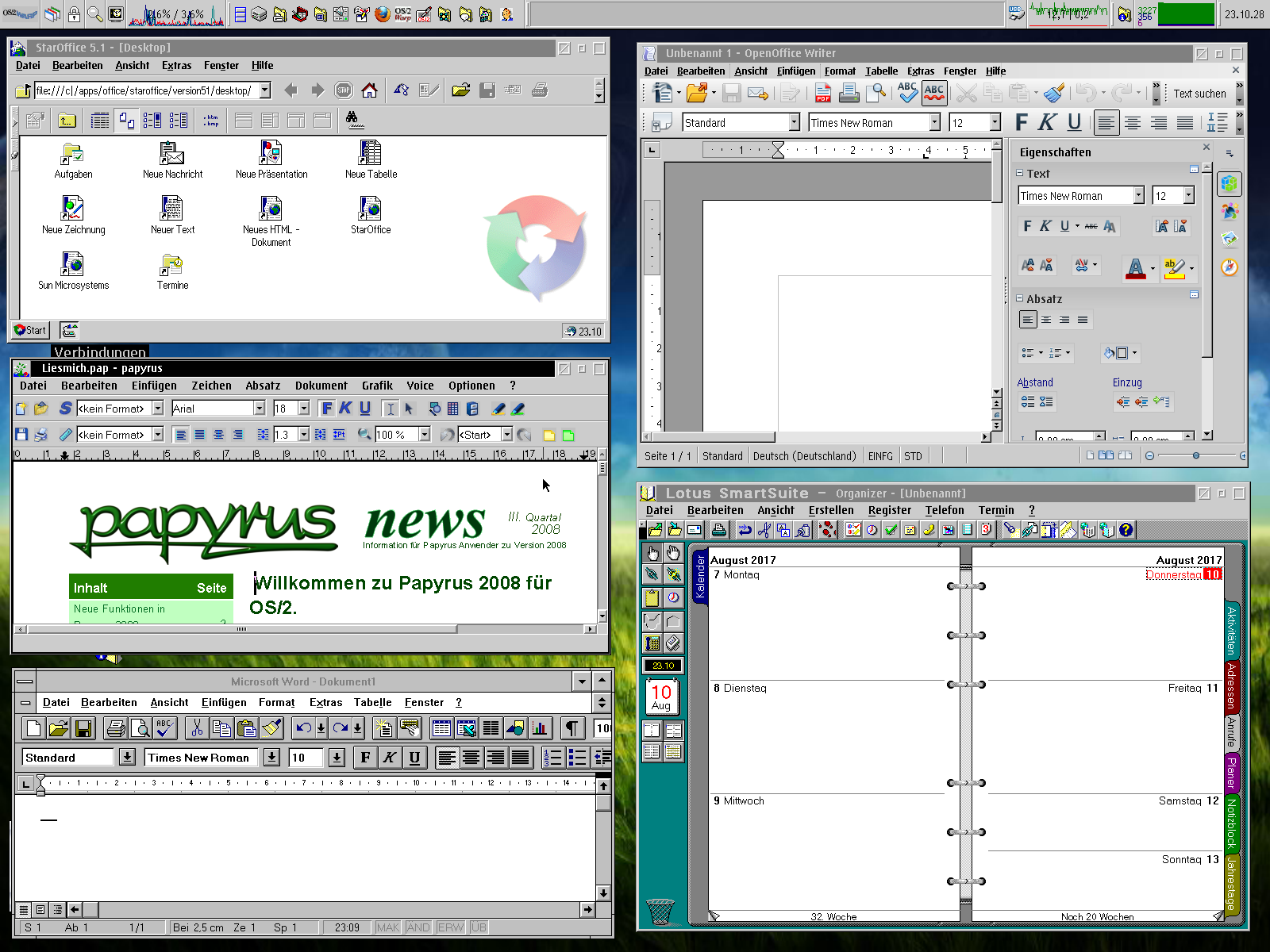Viewport: 1270px width, 952px height.
Task: Toggle underline U in Microsoft Word toolbar
Action: tap(414, 758)
